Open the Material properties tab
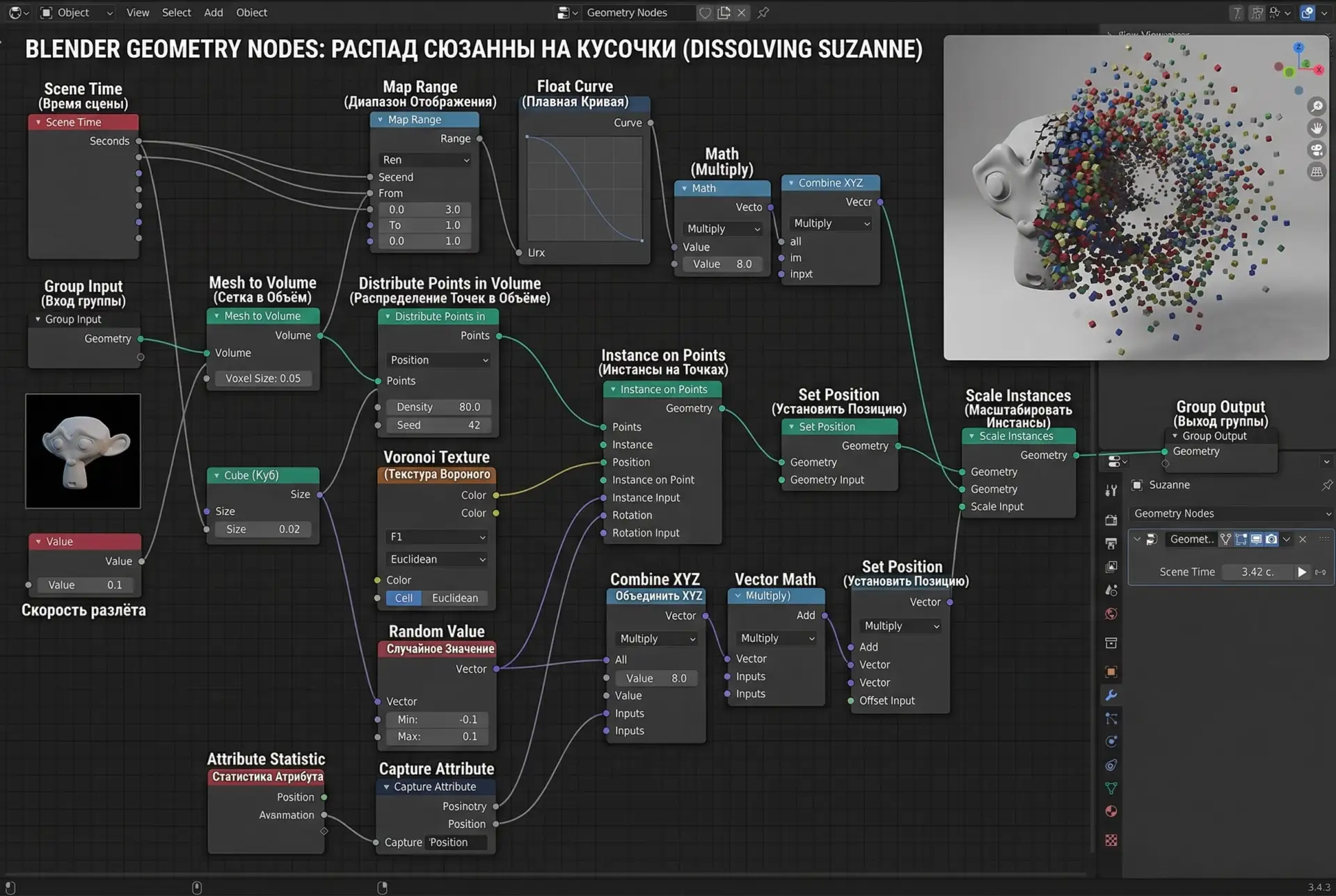 (1111, 811)
